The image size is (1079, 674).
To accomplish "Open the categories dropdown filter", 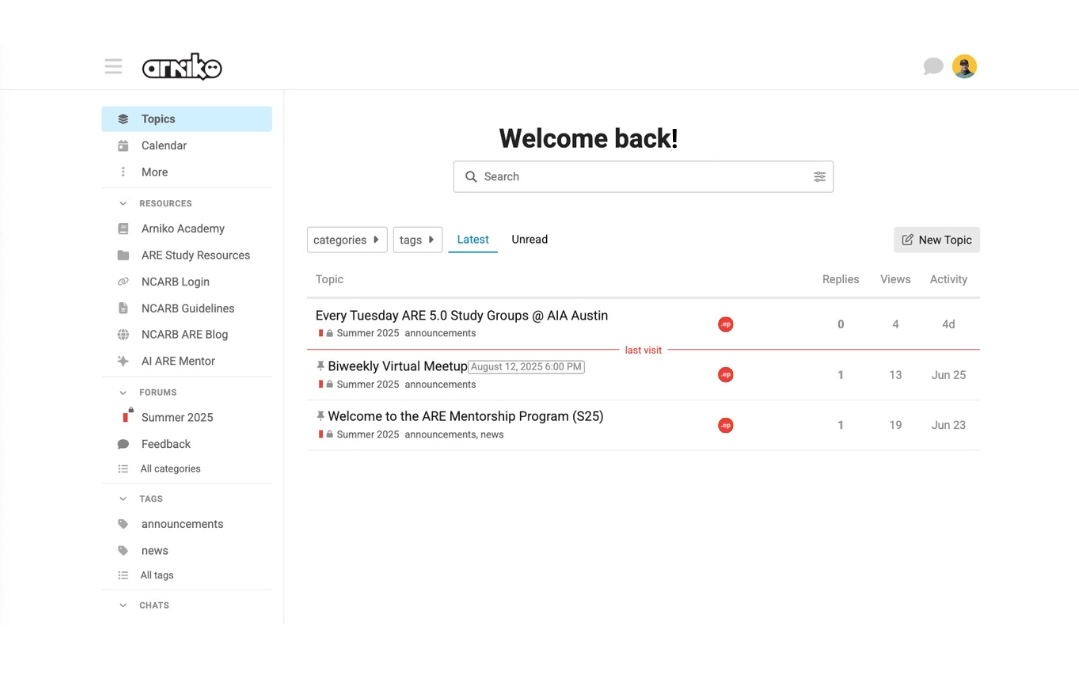I will 347,240.
